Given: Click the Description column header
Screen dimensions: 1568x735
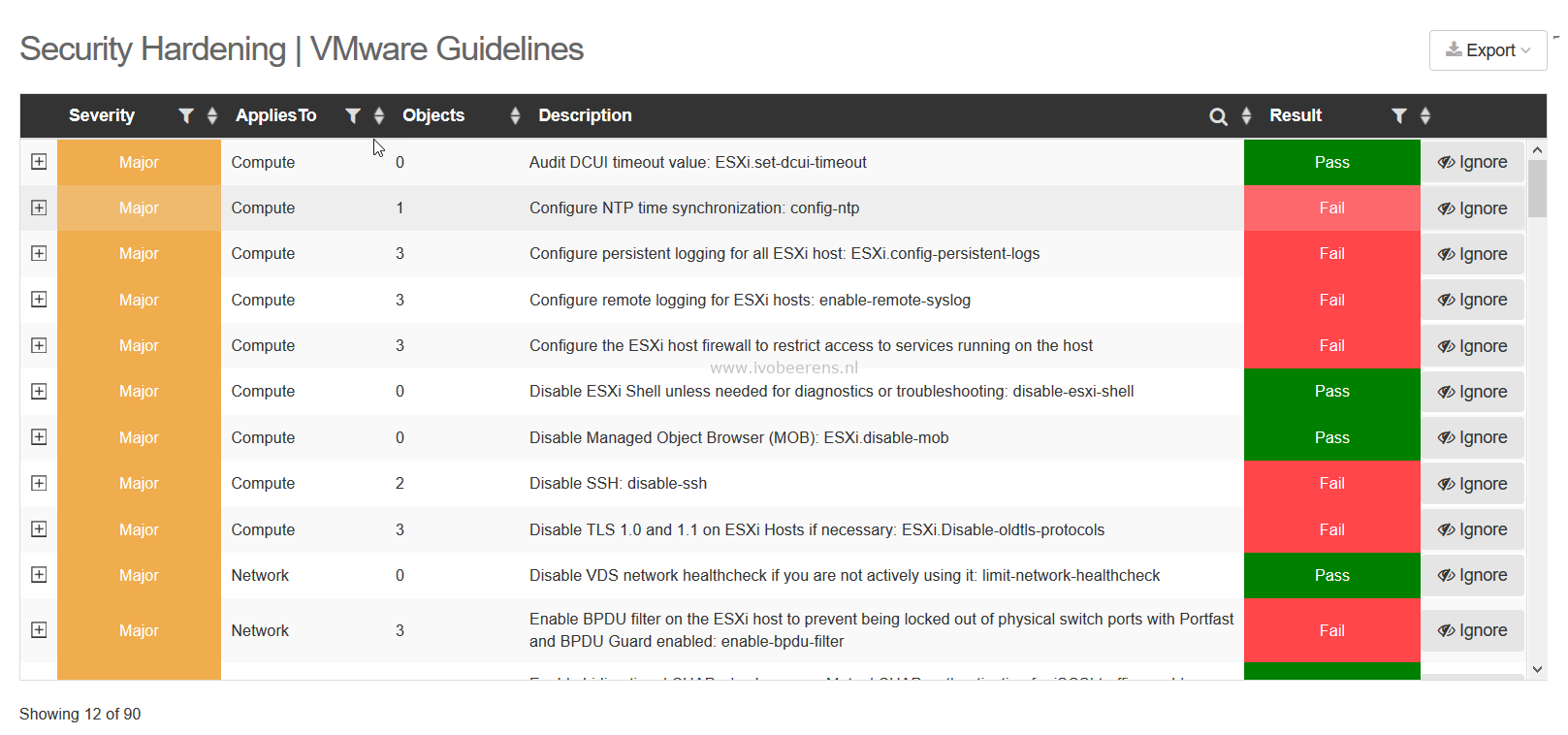Looking at the screenshot, I should [x=585, y=115].
